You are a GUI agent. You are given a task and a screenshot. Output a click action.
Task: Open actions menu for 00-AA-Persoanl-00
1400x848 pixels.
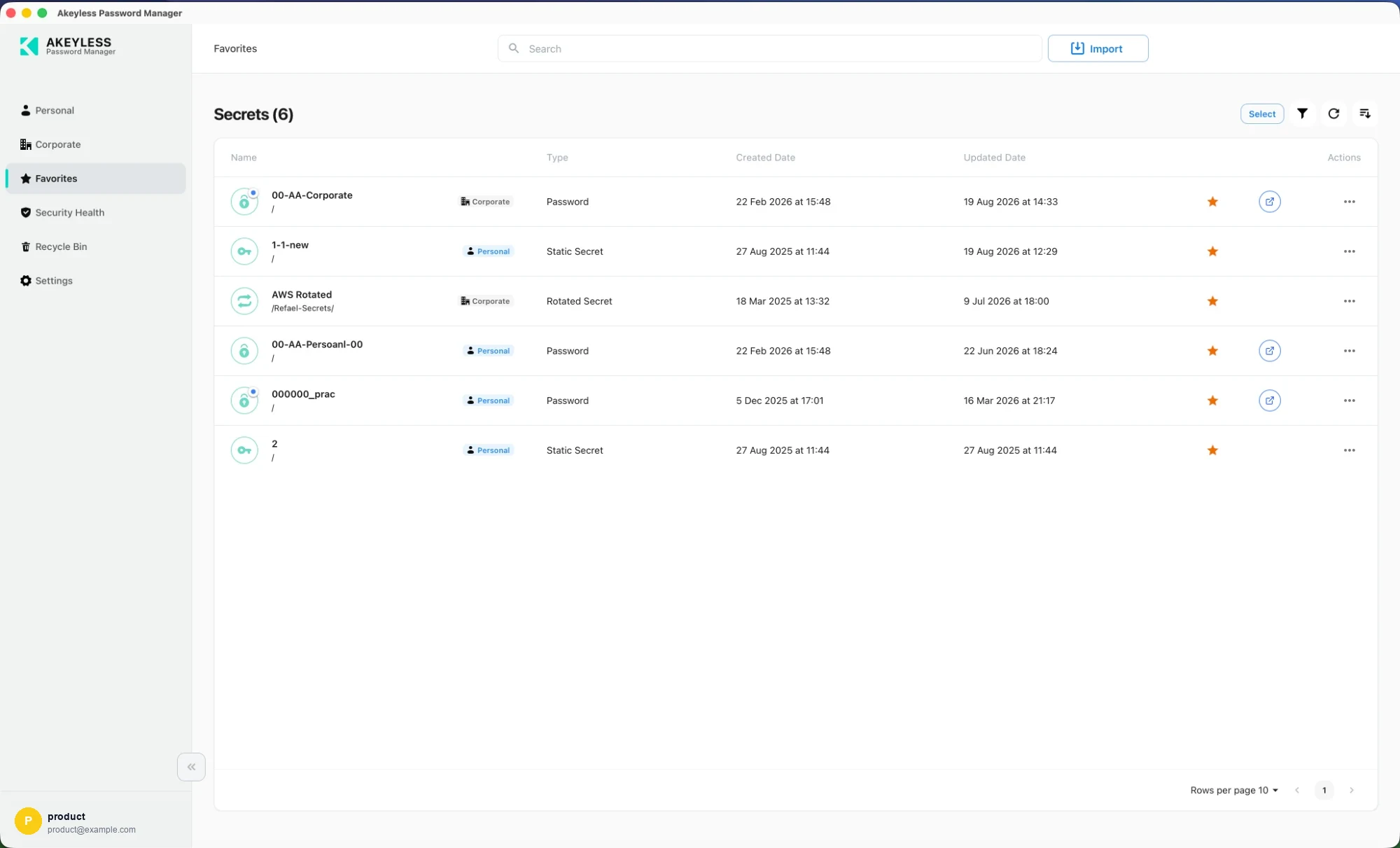[x=1349, y=351]
